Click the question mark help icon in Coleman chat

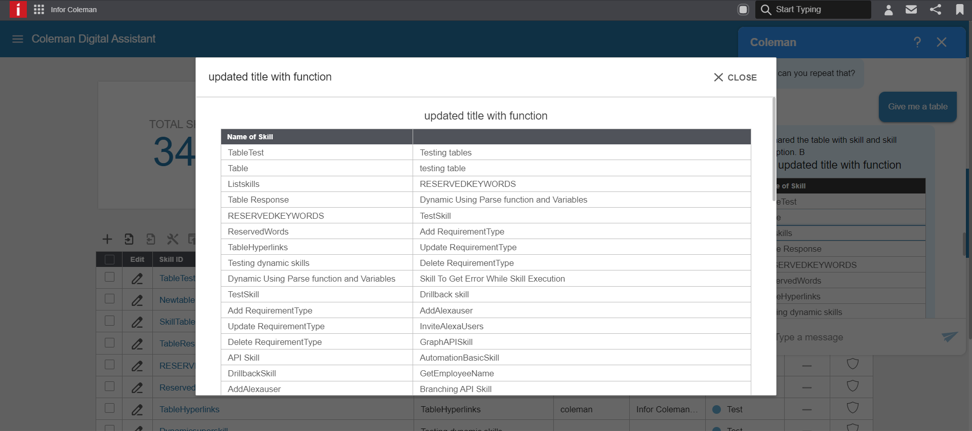tap(917, 42)
